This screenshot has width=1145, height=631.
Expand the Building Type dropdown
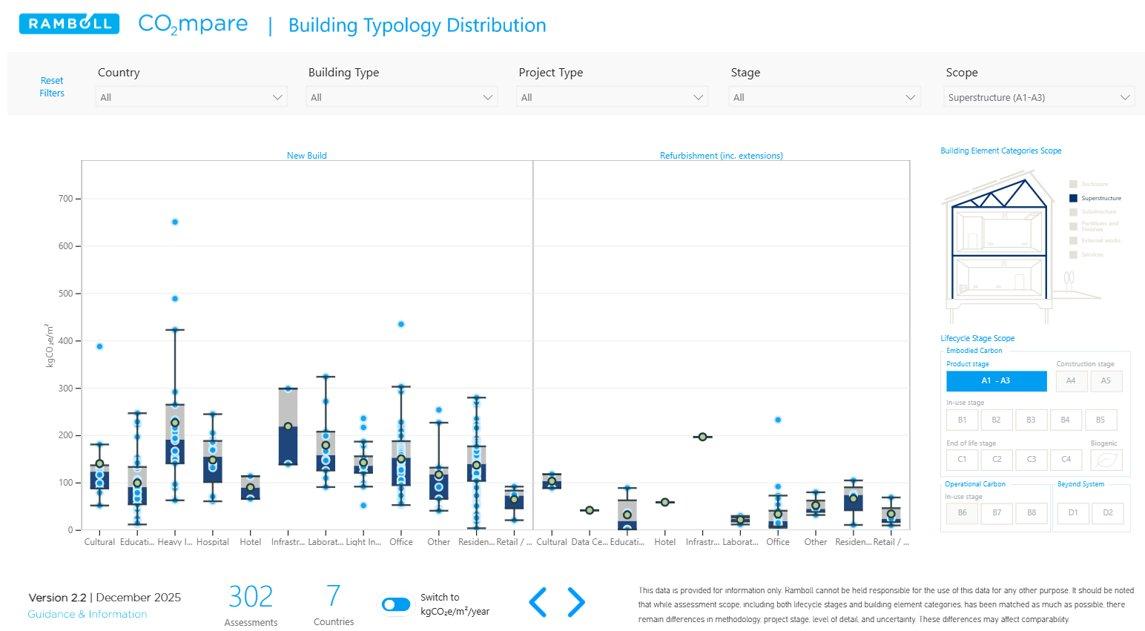402,97
